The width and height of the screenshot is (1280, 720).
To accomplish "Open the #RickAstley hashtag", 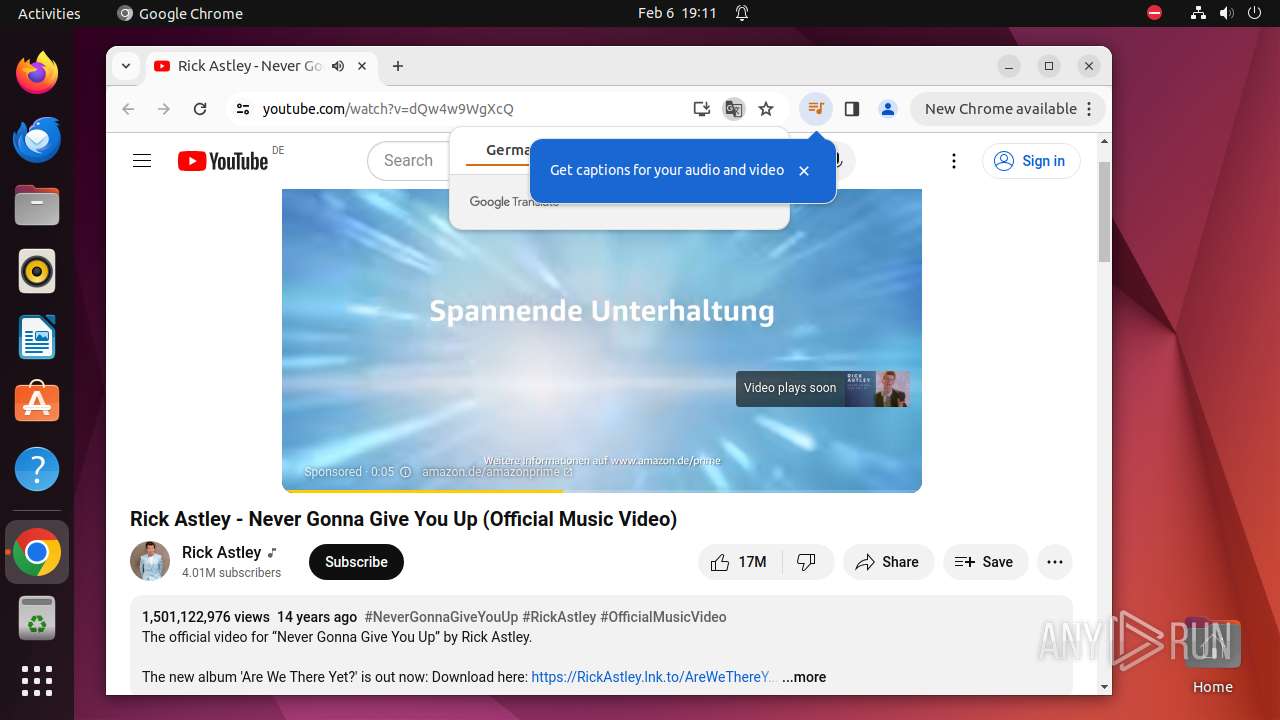I will click(559, 617).
